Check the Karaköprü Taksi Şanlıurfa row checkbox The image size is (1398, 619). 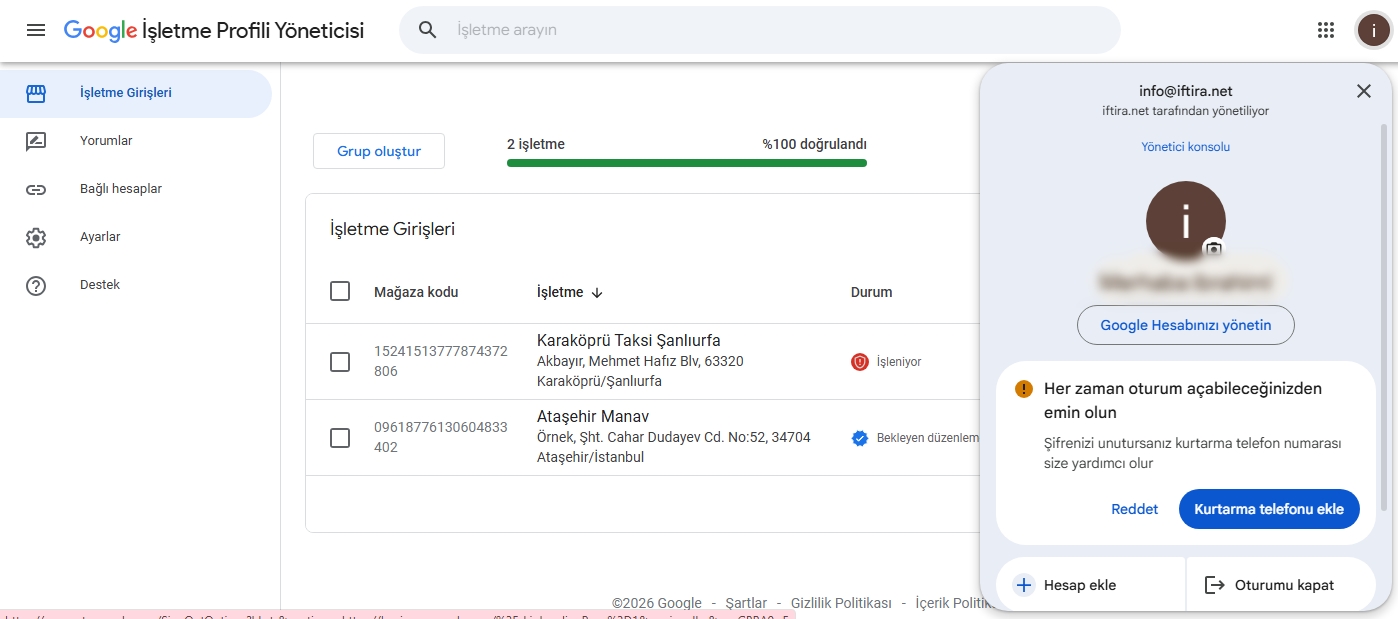[340, 362]
